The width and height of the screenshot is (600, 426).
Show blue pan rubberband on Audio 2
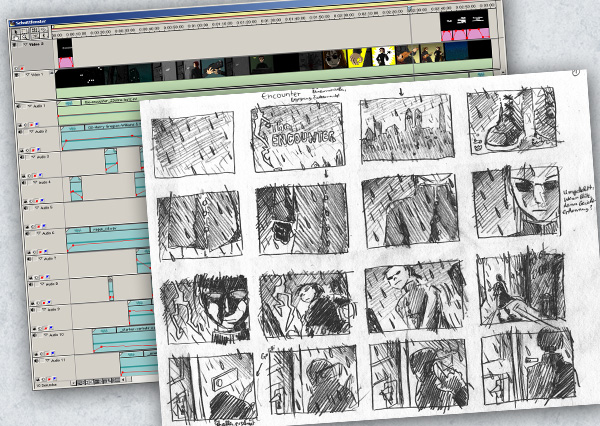coord(38,149)
